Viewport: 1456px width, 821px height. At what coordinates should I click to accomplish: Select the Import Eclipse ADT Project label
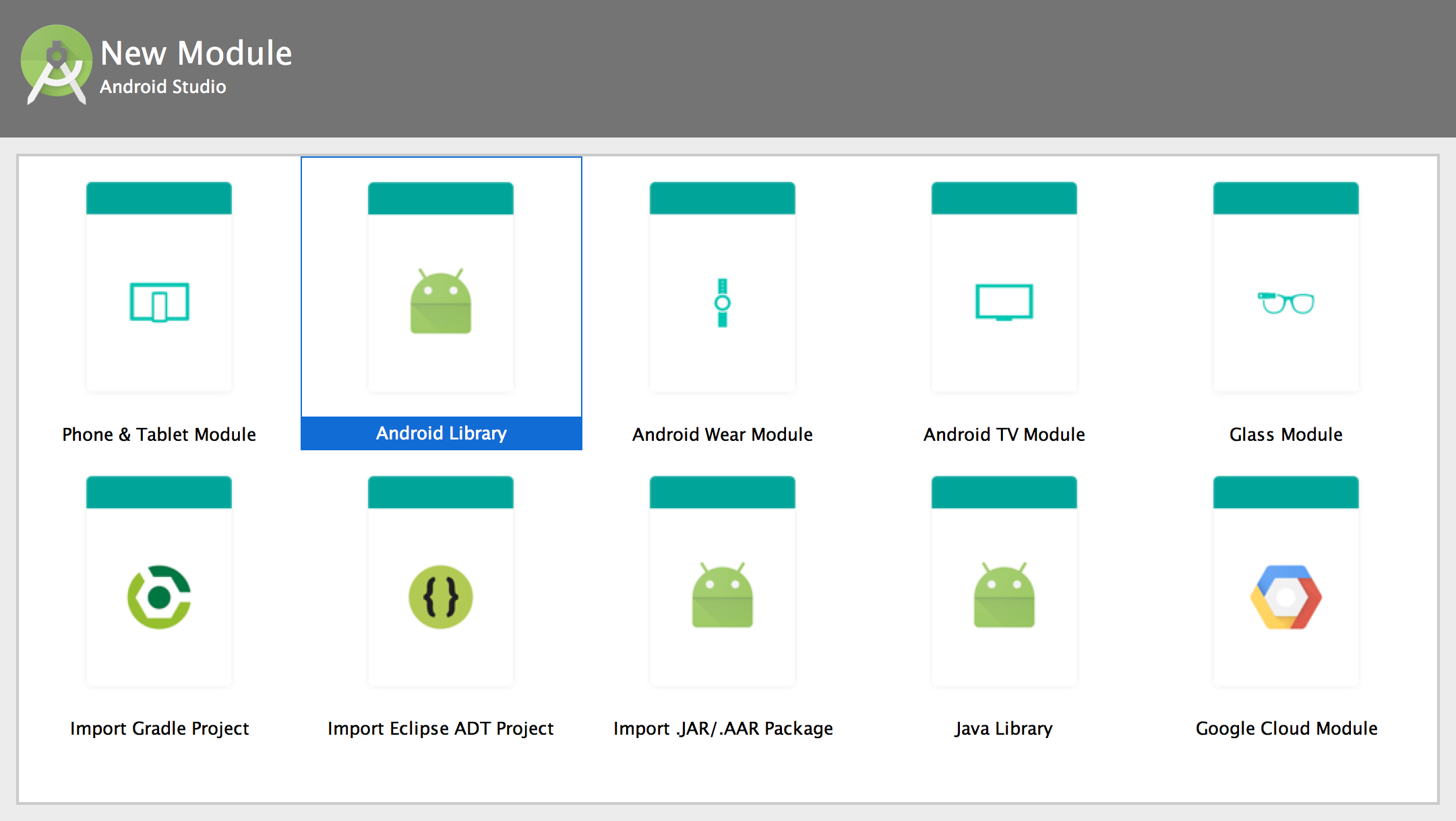tap(441, 729)
